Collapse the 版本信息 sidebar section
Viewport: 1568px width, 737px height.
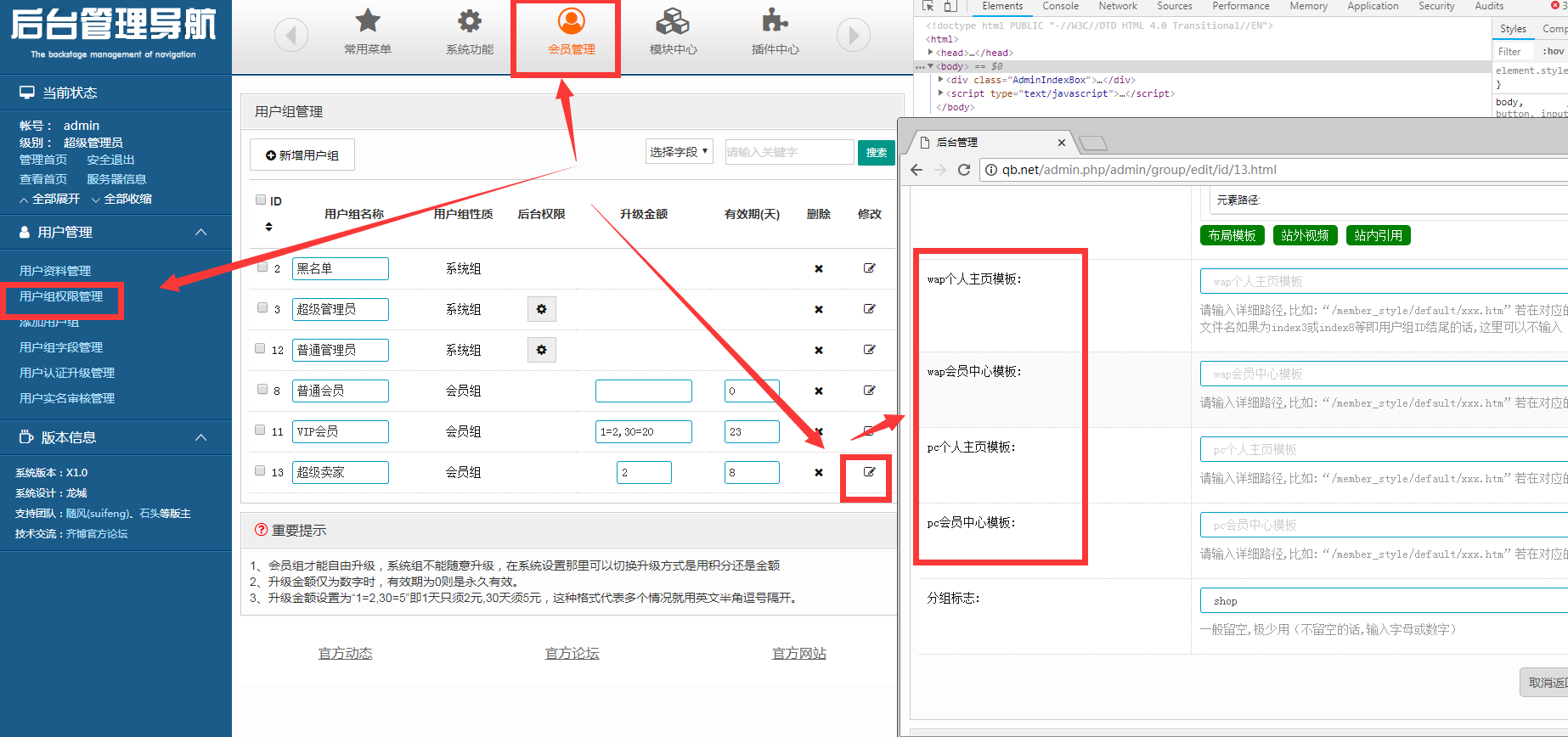201,437
